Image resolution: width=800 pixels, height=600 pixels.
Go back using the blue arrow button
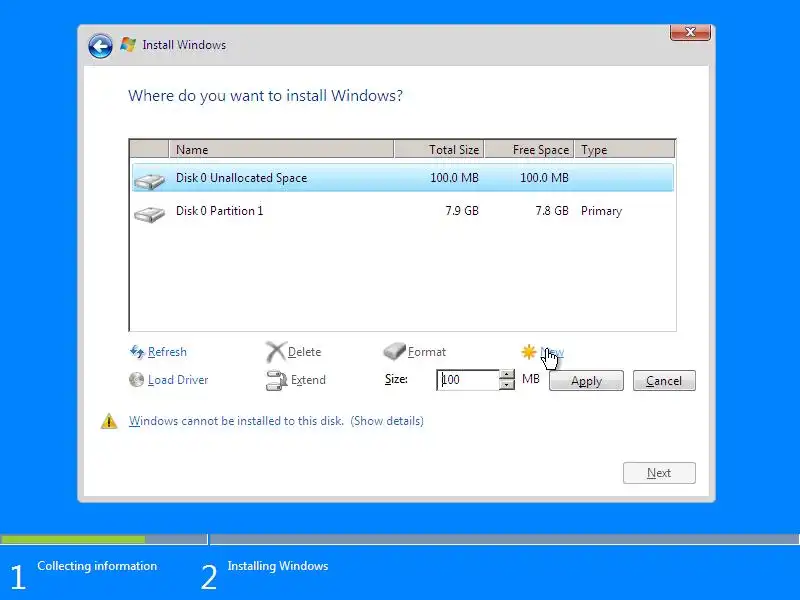point(100,46)
